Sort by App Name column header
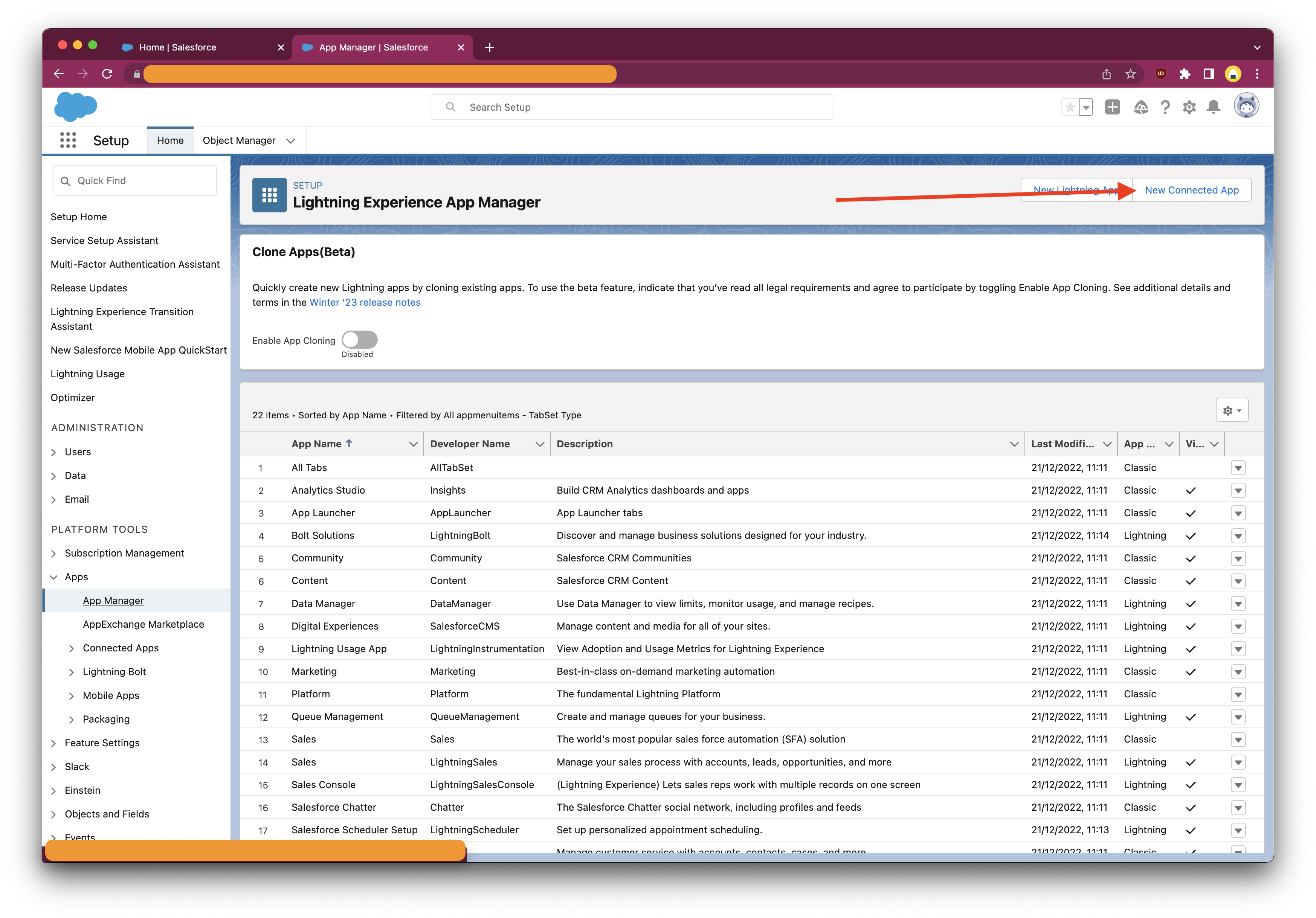This screenshot has width=1316, height=918. click(316, 444)
